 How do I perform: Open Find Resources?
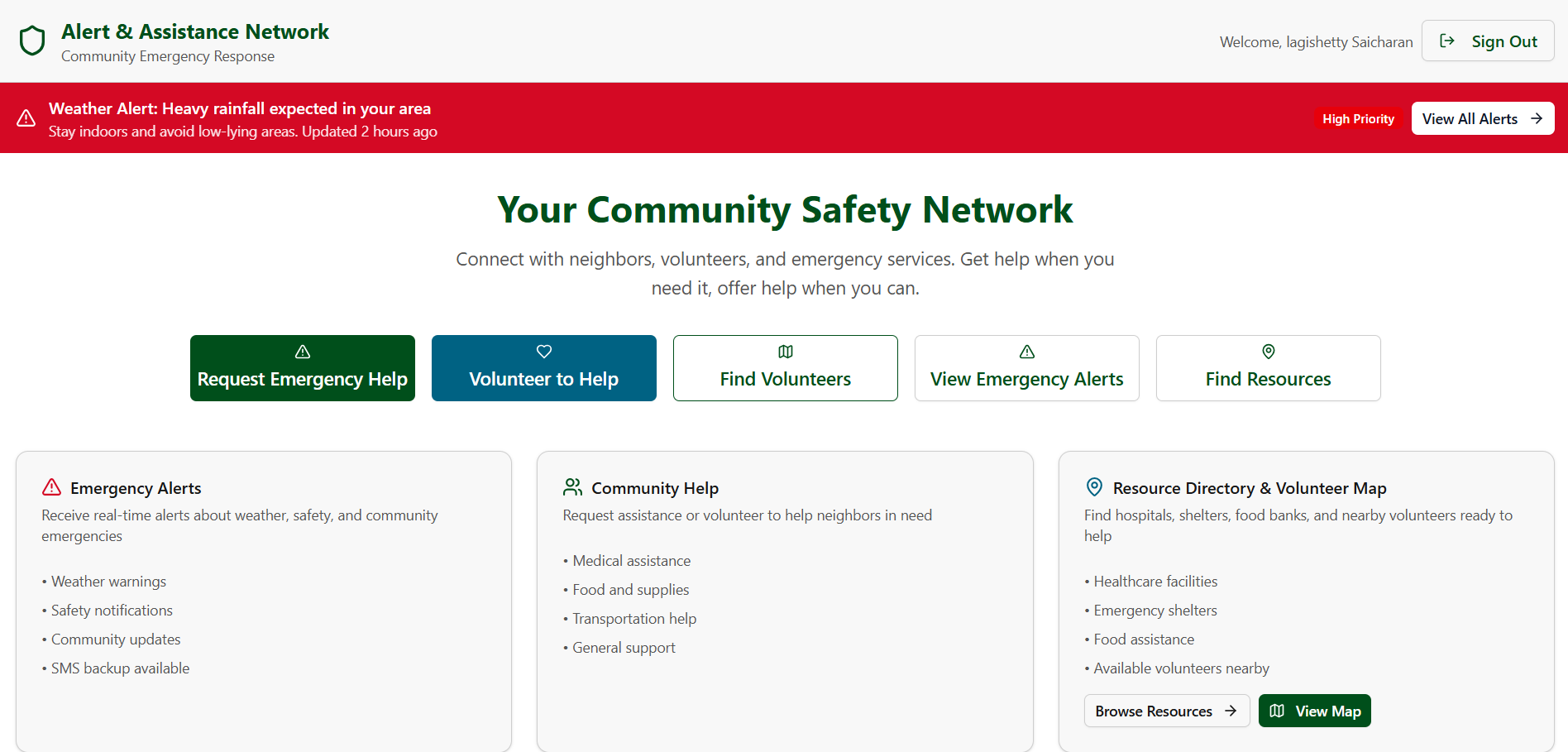[x=1269, y=368]
